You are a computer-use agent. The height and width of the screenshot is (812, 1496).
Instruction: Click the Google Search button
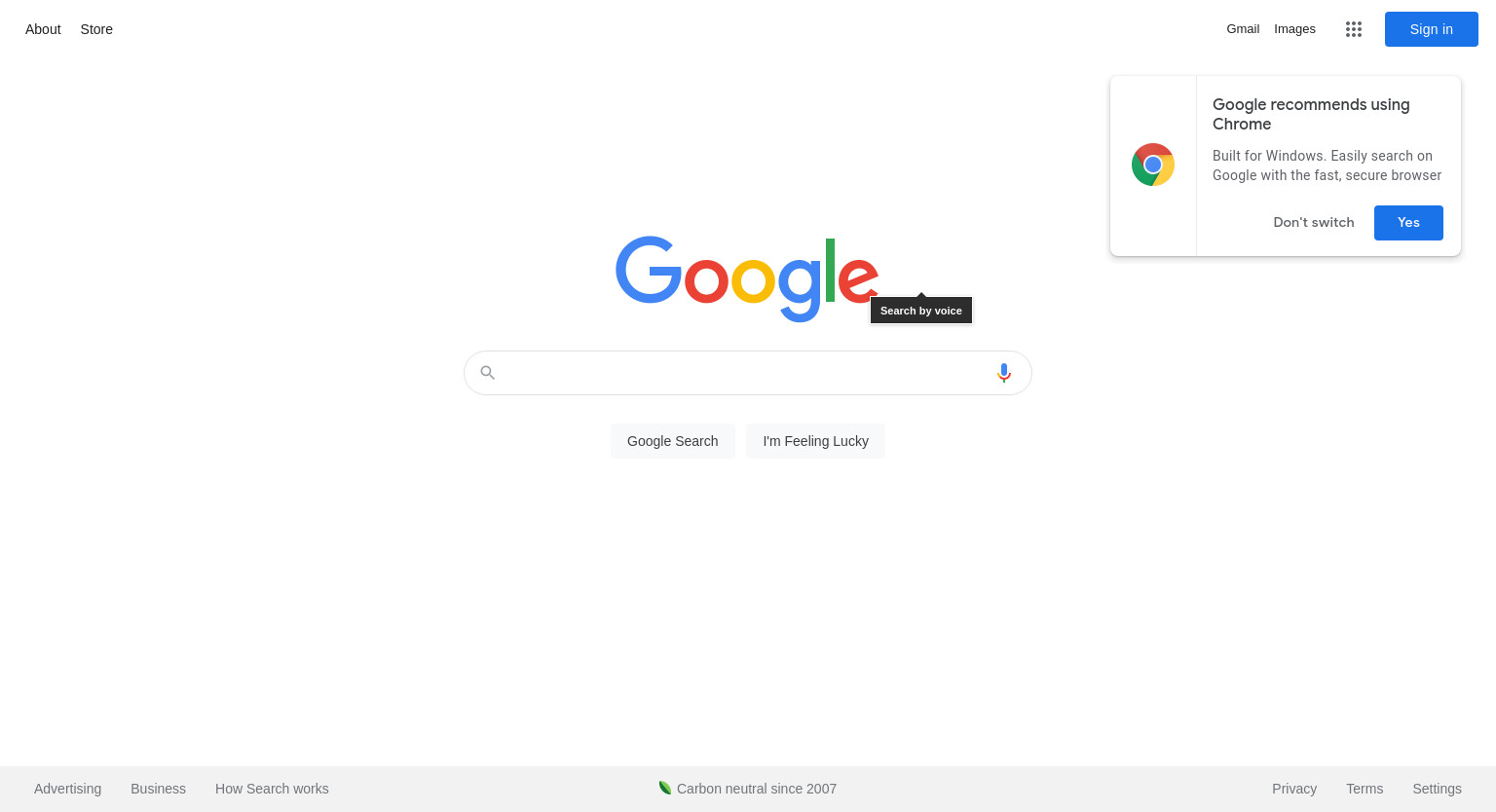tap(673, 441)
